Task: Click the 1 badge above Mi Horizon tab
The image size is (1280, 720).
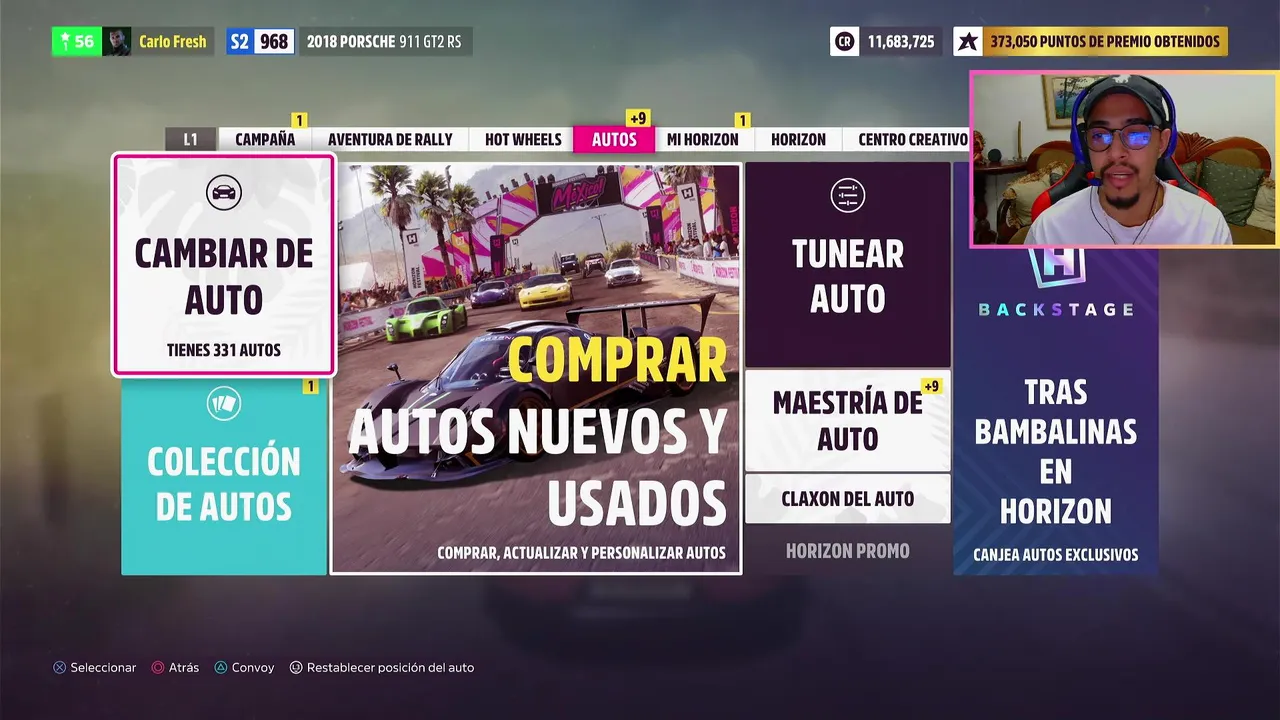Action: pos(742,120)
